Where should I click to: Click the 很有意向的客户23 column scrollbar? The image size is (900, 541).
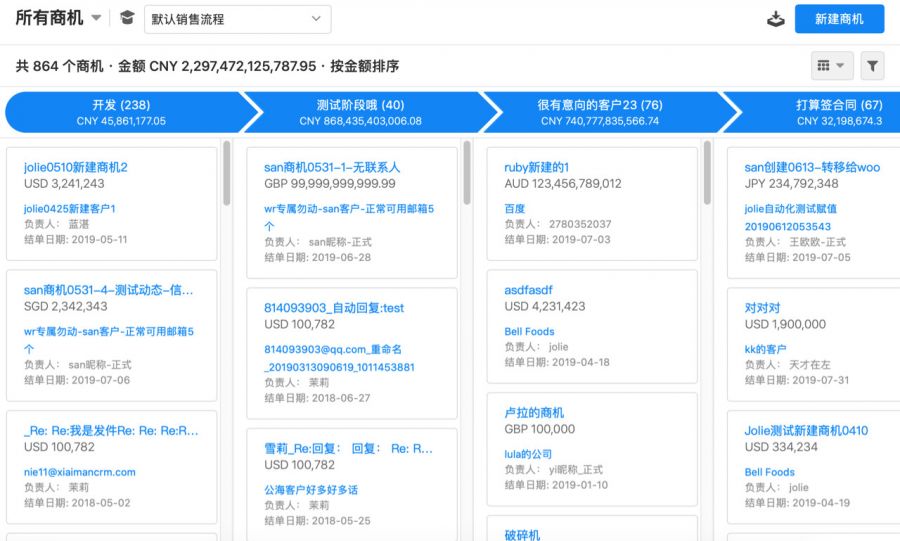click(x=707, y=173)
